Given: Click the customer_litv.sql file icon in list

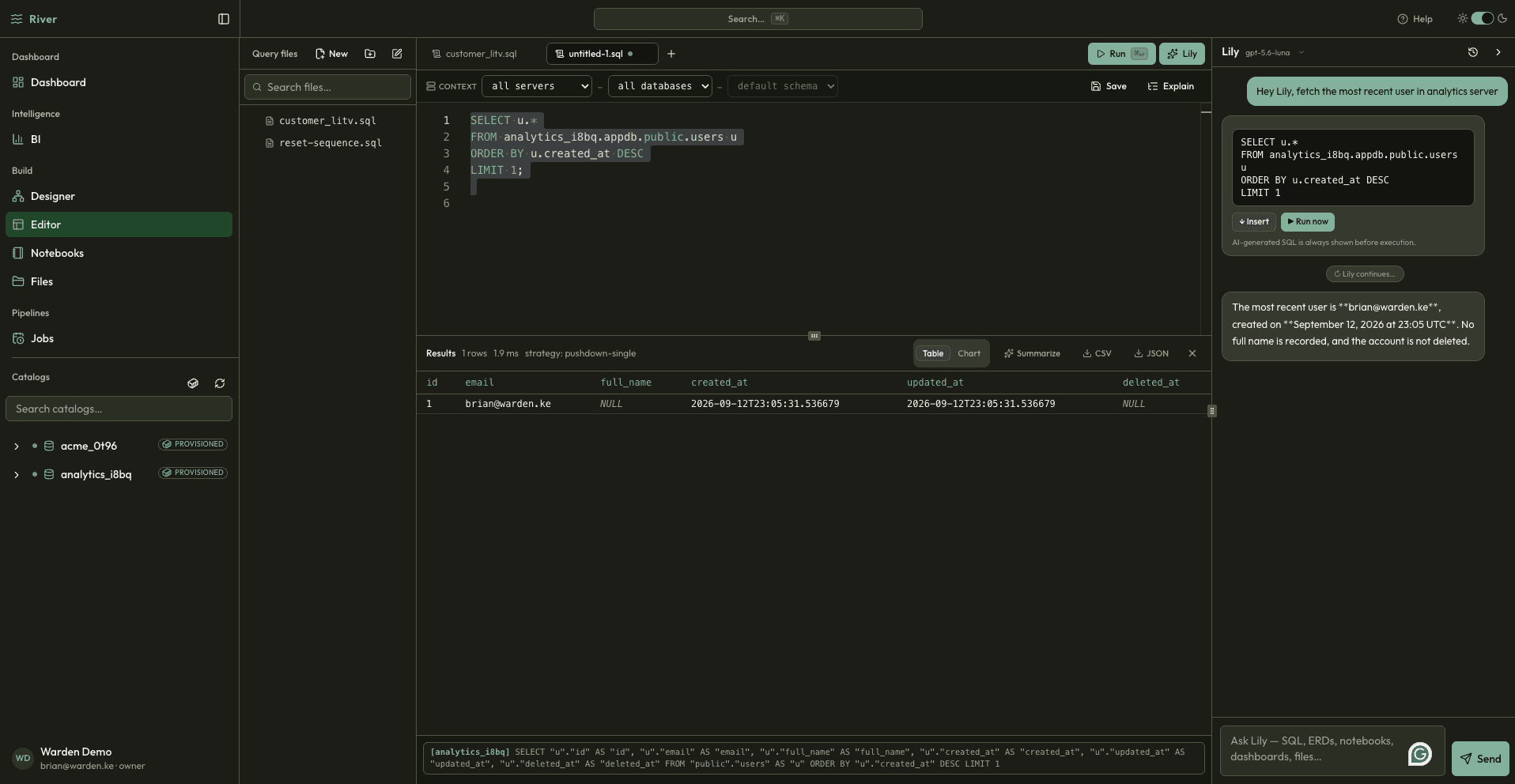Looking at the screenshot, I should [x=270, y=121].
